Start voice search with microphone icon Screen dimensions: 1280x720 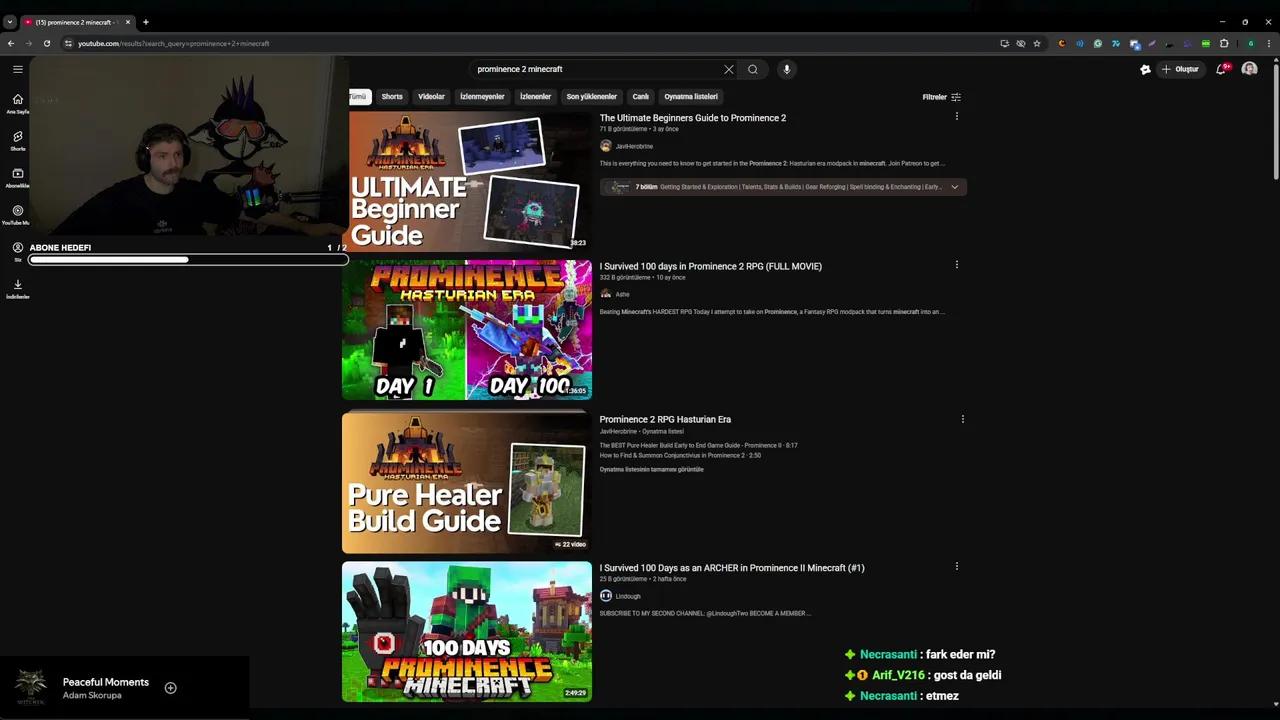786,69
